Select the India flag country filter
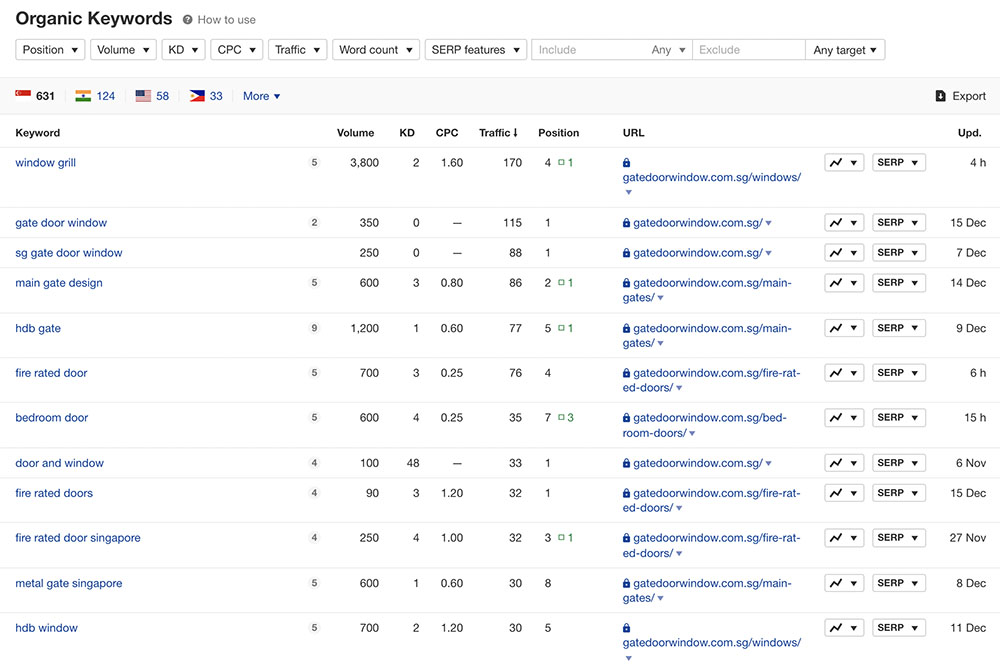The width and height of the screenshot is (1000, 665). (x=83, y=96)
